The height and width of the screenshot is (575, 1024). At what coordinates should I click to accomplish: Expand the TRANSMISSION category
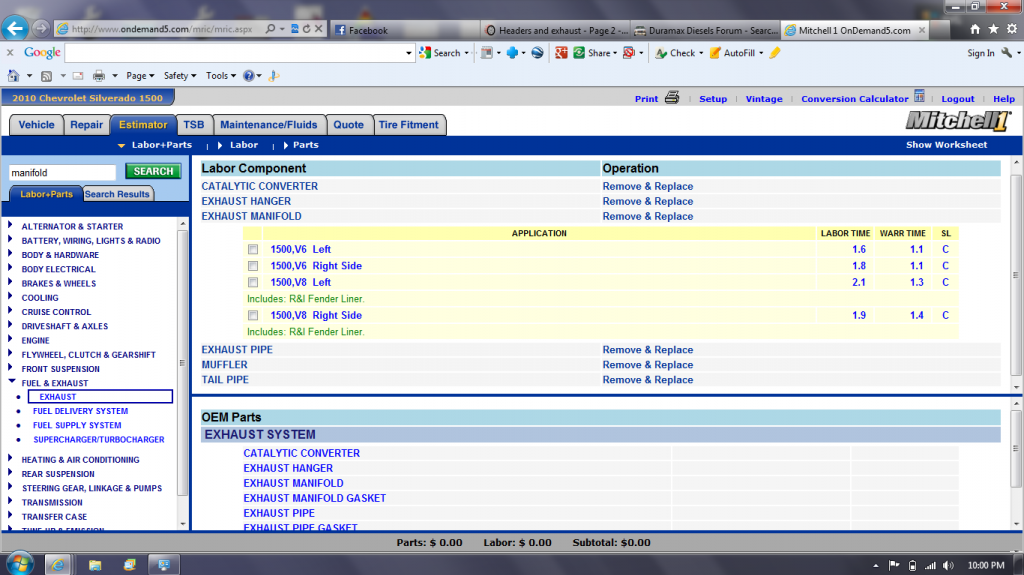point(10,501)
